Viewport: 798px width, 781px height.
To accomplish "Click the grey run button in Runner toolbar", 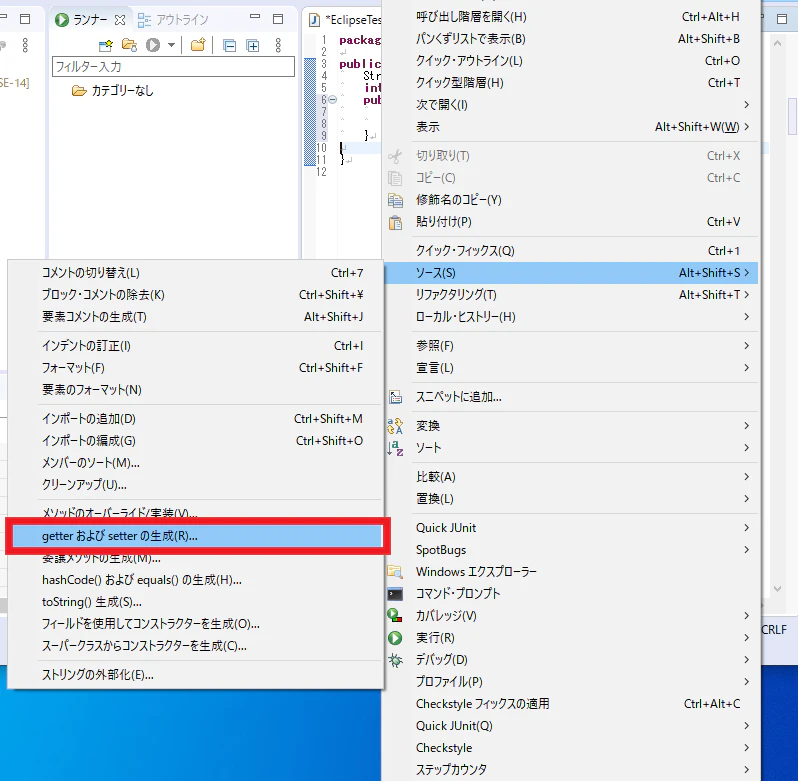I will [x=153, y=46].
